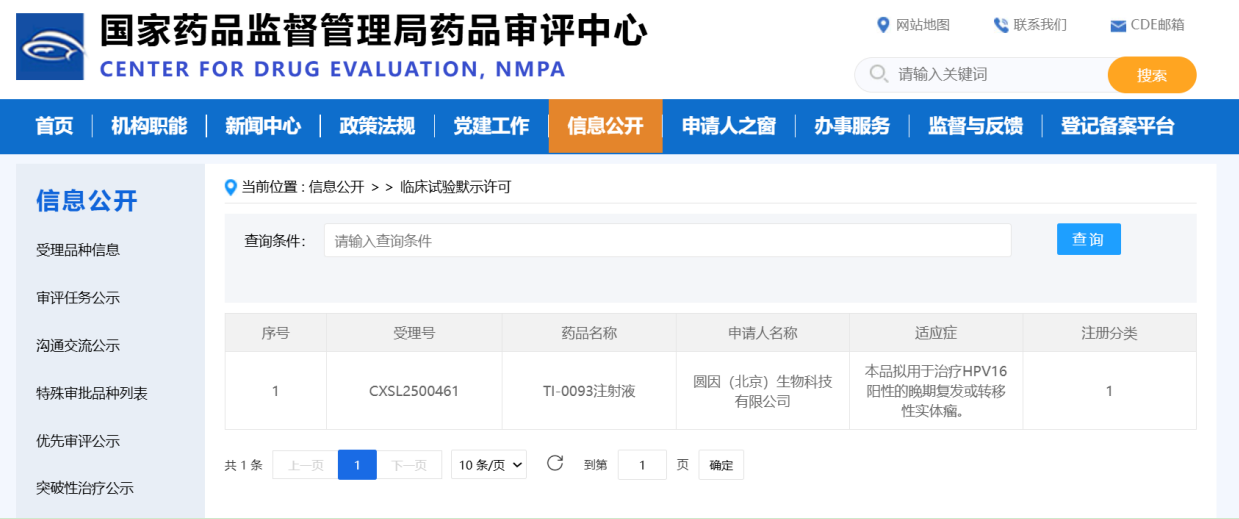Open the 联系我们 link
This screenshot has height=519, width=1239.
(1040, 25)
